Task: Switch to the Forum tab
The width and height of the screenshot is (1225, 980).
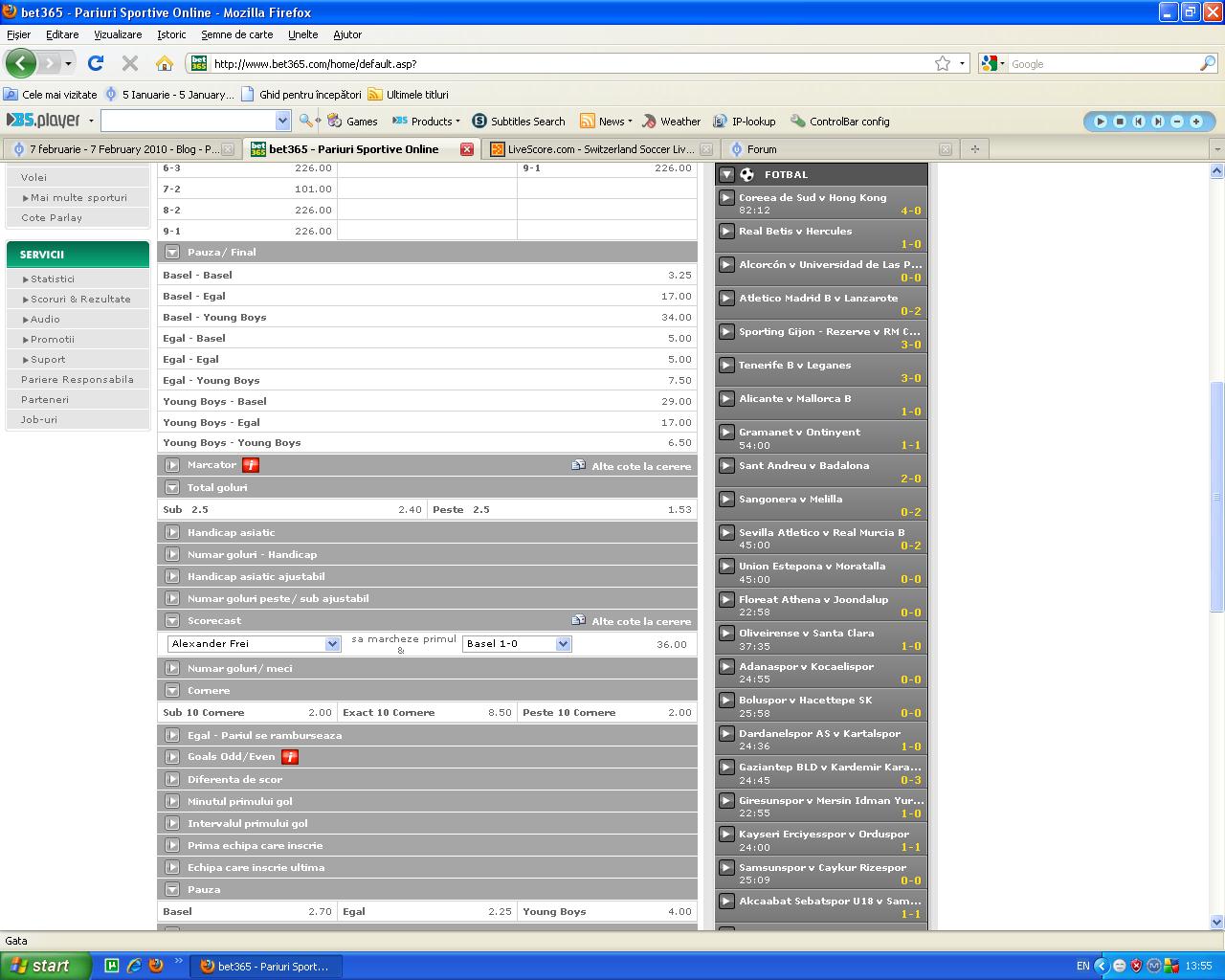Action: [x=839, y=149]
